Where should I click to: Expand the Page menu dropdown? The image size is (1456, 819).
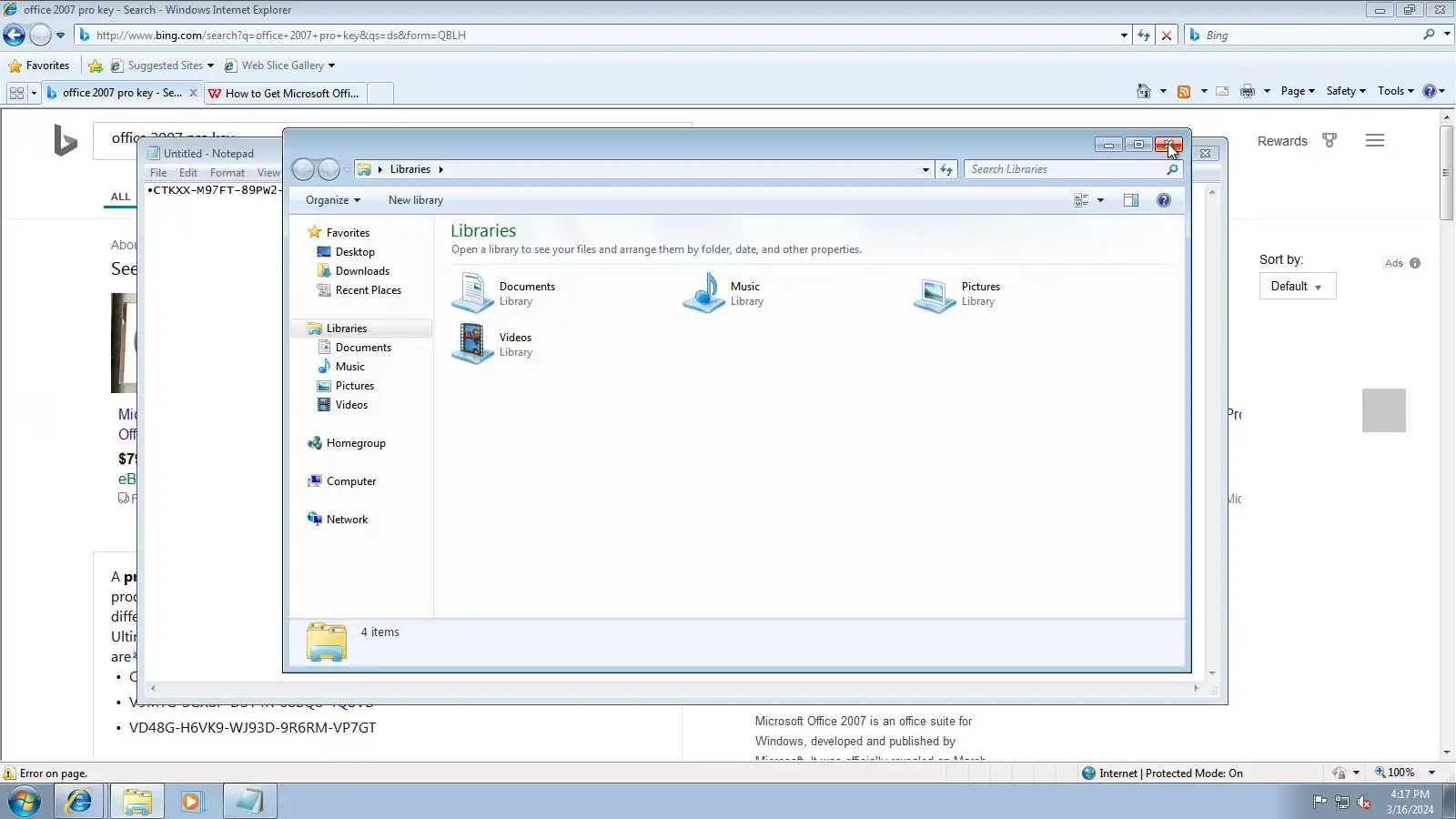1298,91
